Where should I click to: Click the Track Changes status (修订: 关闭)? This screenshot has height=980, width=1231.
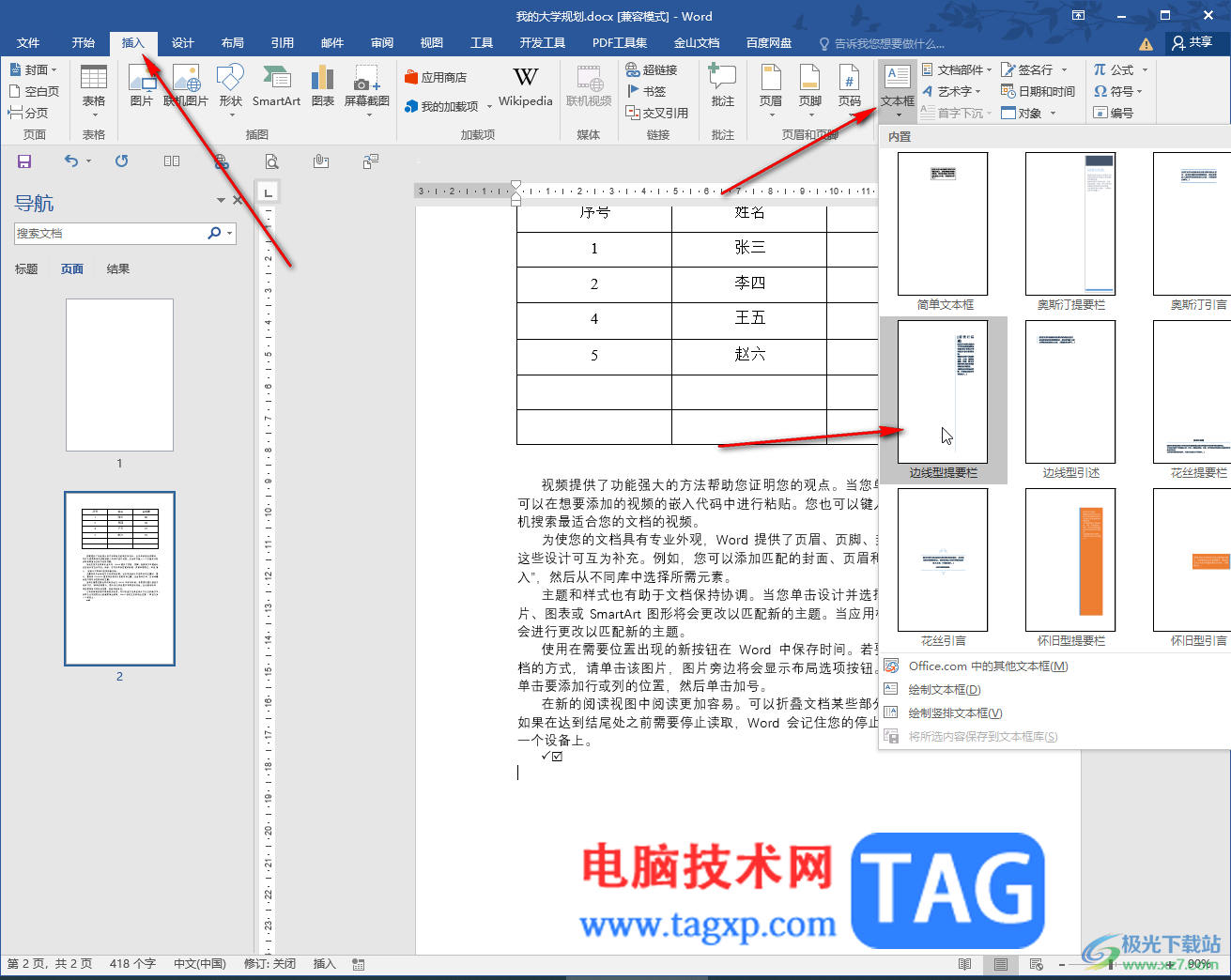269,964
